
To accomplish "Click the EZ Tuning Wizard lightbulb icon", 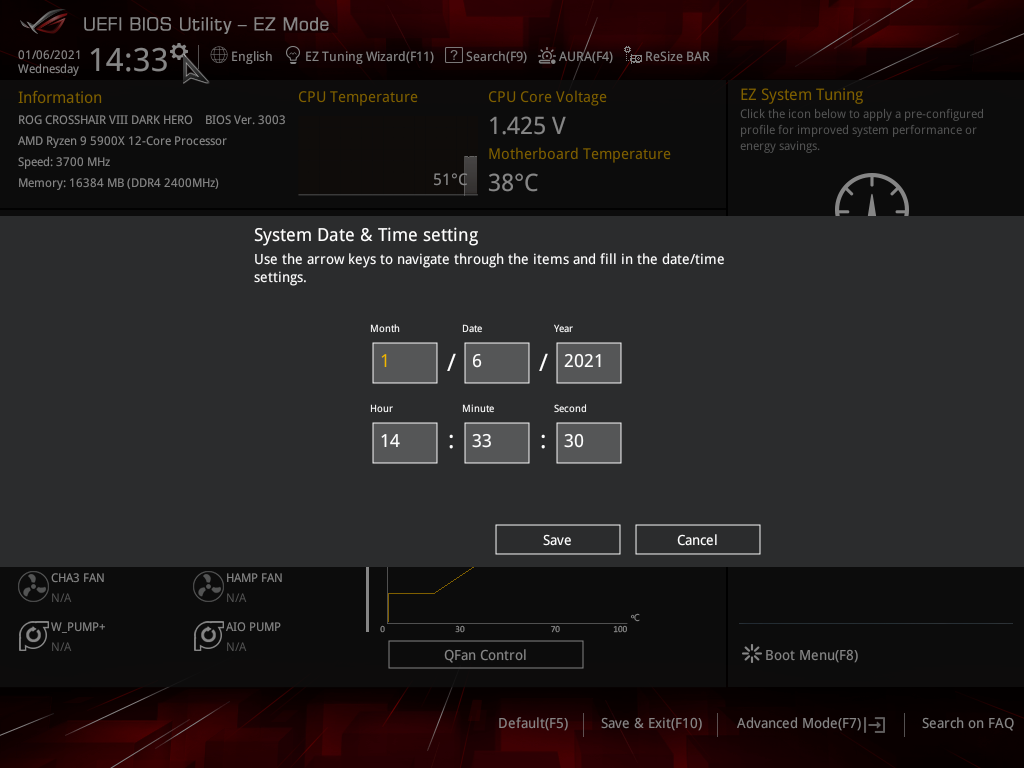I will (293, 56).
